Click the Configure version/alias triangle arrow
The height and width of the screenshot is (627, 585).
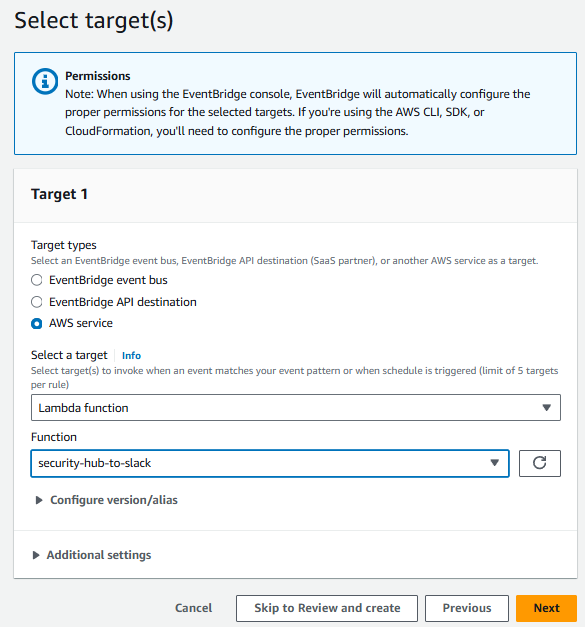click(39, 500)
